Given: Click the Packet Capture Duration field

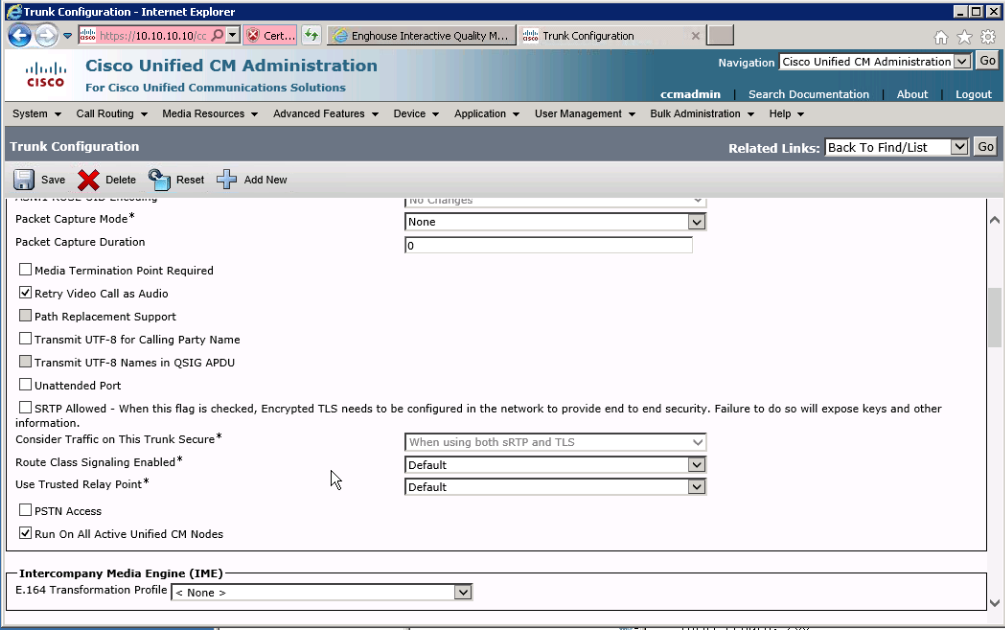Looking at the screenshot, I should 549,245.
